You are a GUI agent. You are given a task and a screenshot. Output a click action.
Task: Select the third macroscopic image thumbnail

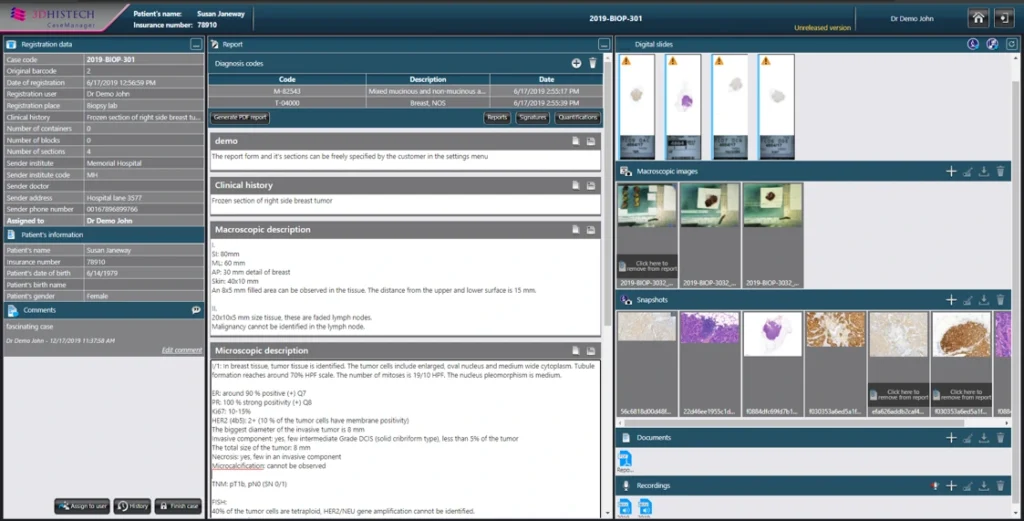coord(773,205)
